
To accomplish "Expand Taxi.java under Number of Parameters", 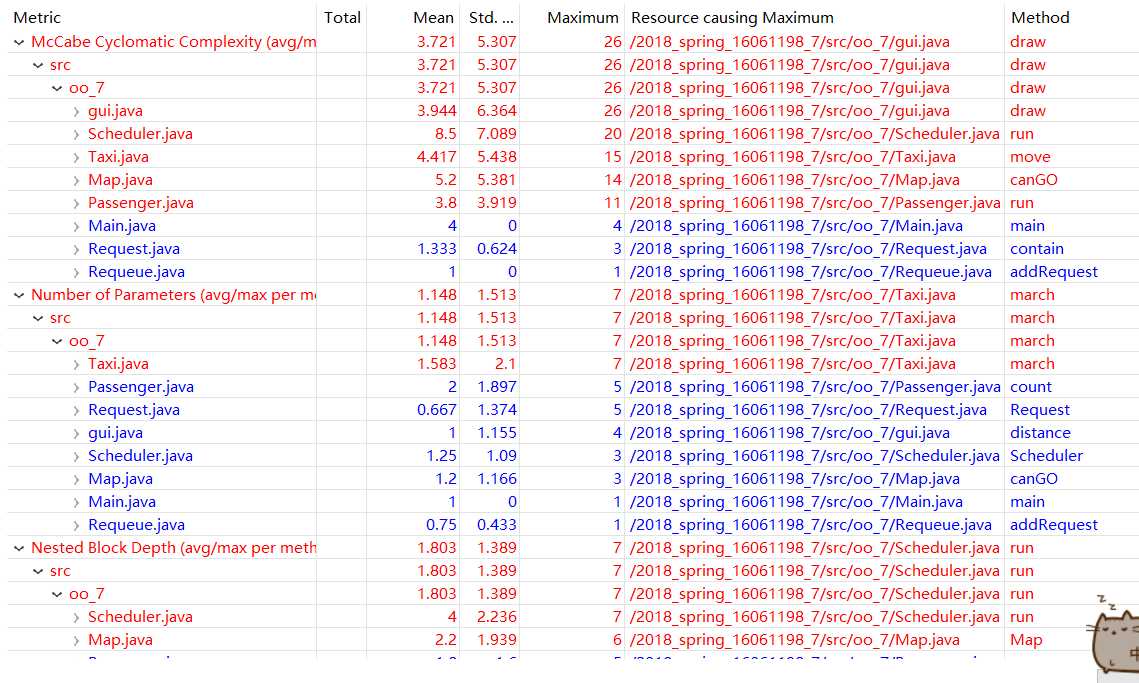I will (76, 364).
